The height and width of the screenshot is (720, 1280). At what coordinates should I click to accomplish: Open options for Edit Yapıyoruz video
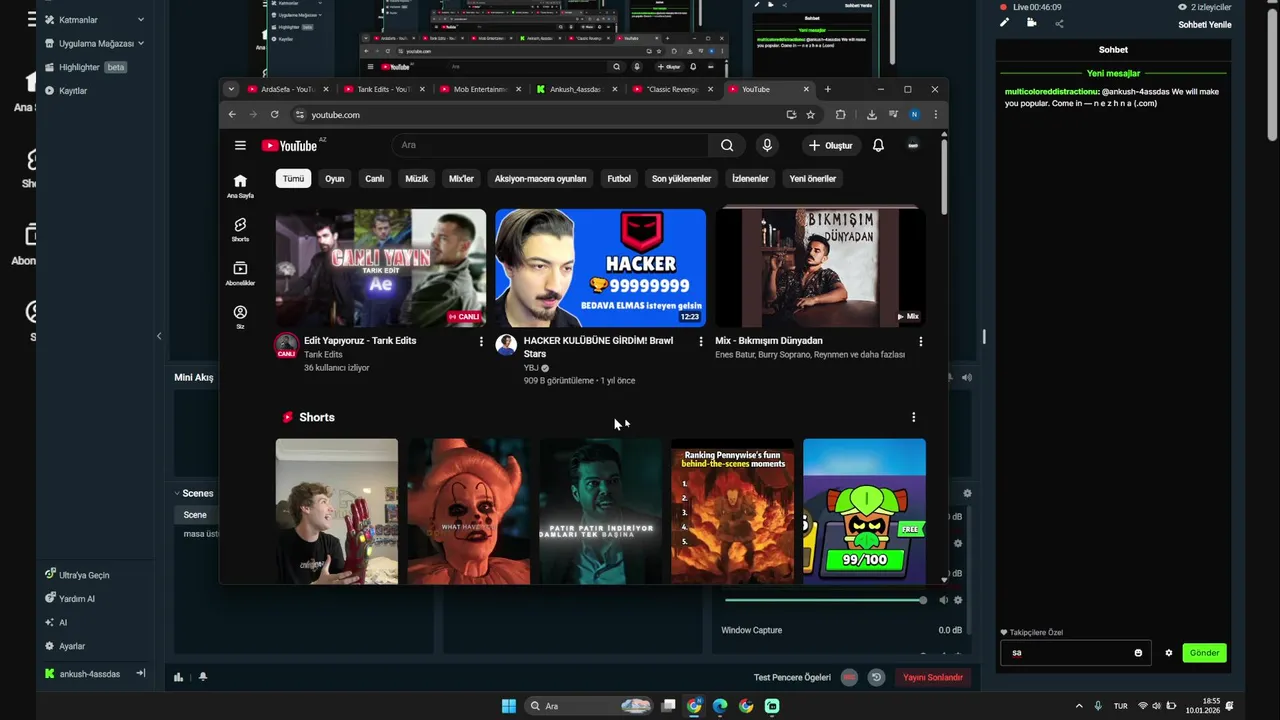point(481,341)
